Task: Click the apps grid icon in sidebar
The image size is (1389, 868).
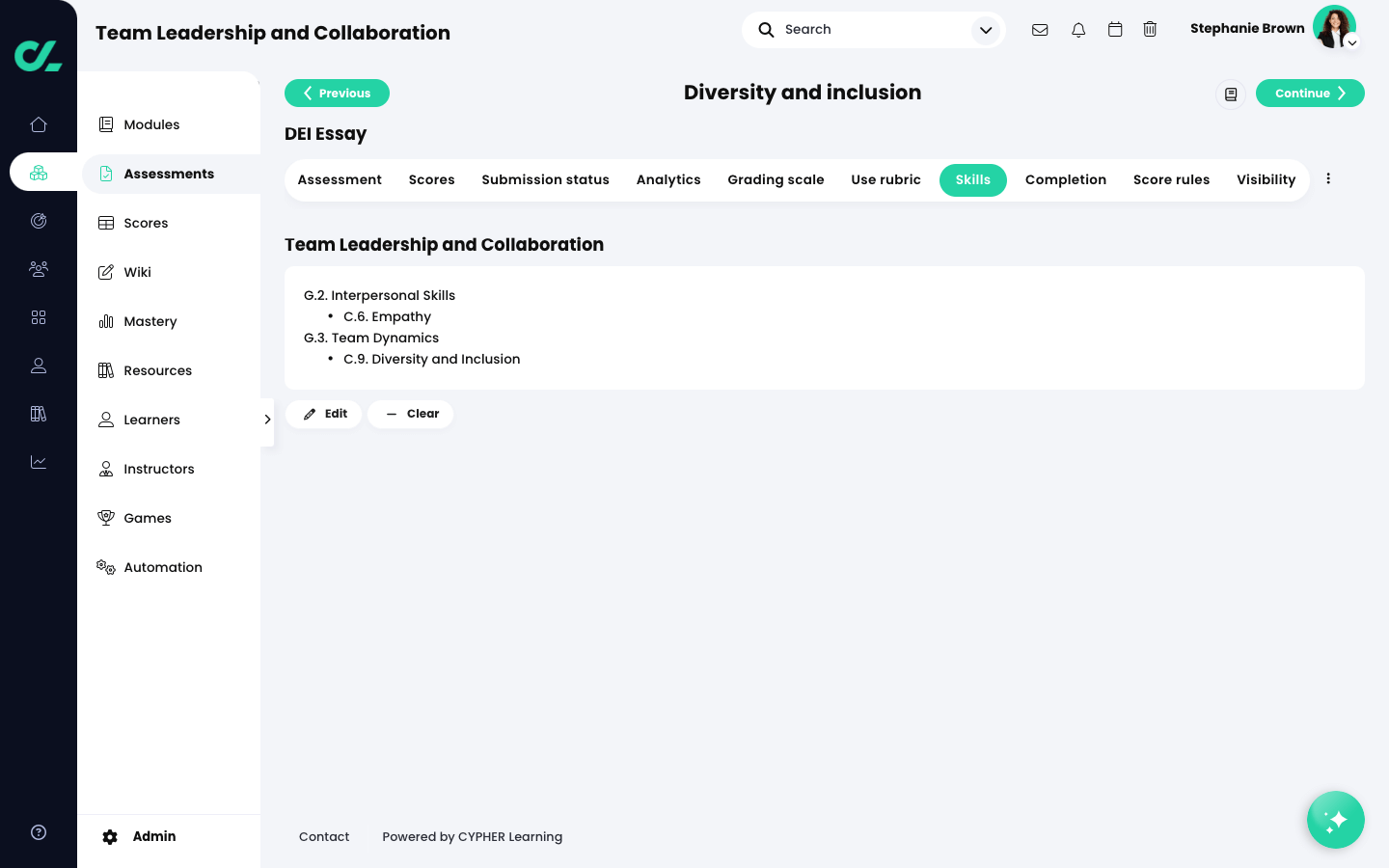Action: 39,317
